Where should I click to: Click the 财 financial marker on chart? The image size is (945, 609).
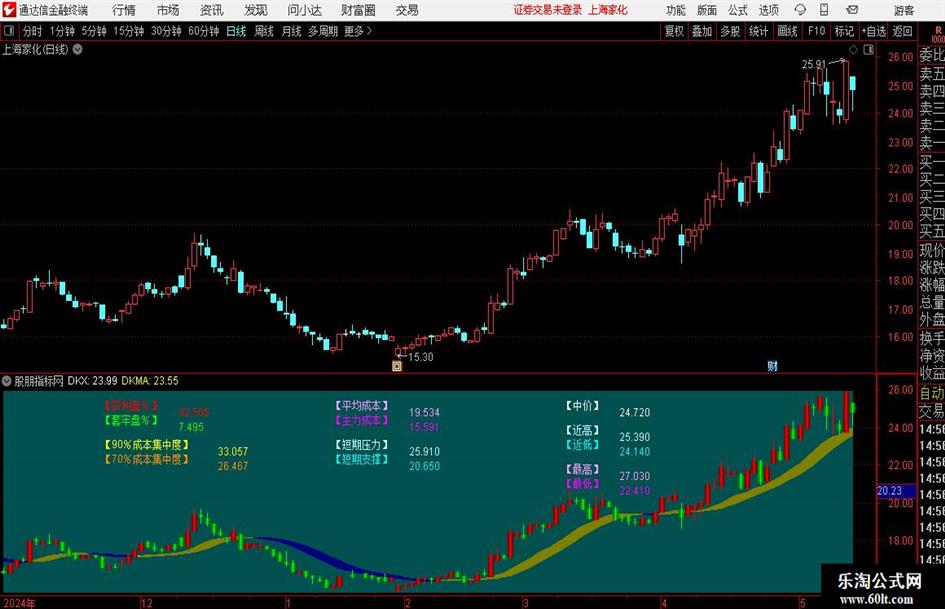[x=772, y=365]
